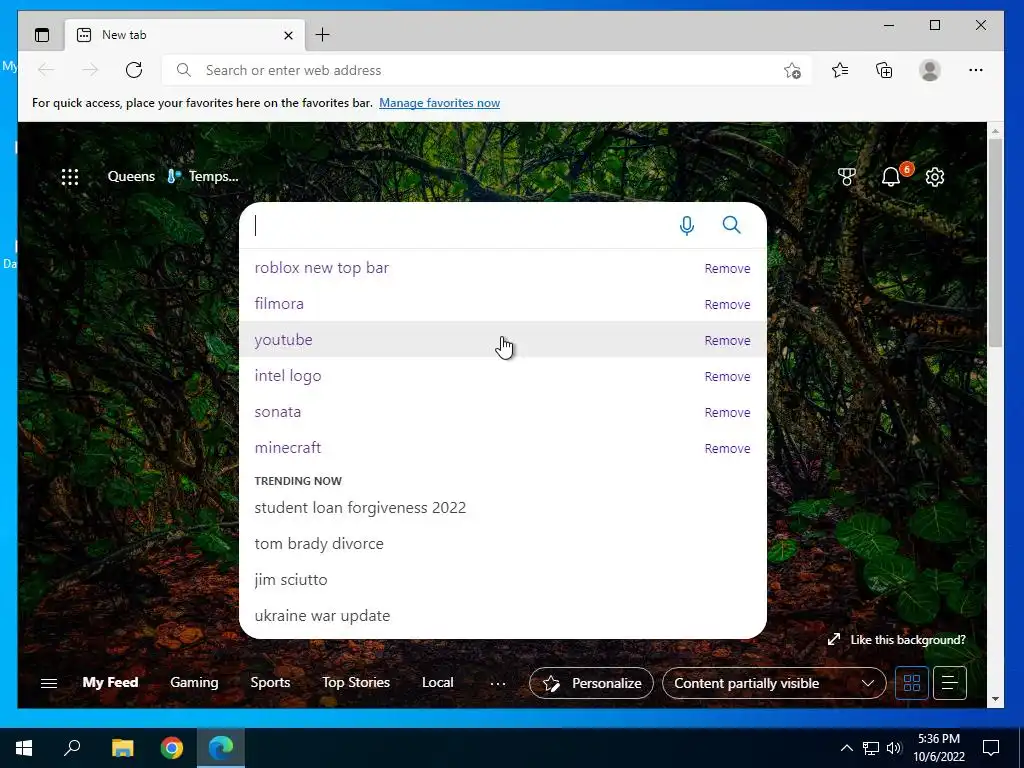The image size is (1024, 768).
Task: Refresh the current page
Action: point(134,70)
